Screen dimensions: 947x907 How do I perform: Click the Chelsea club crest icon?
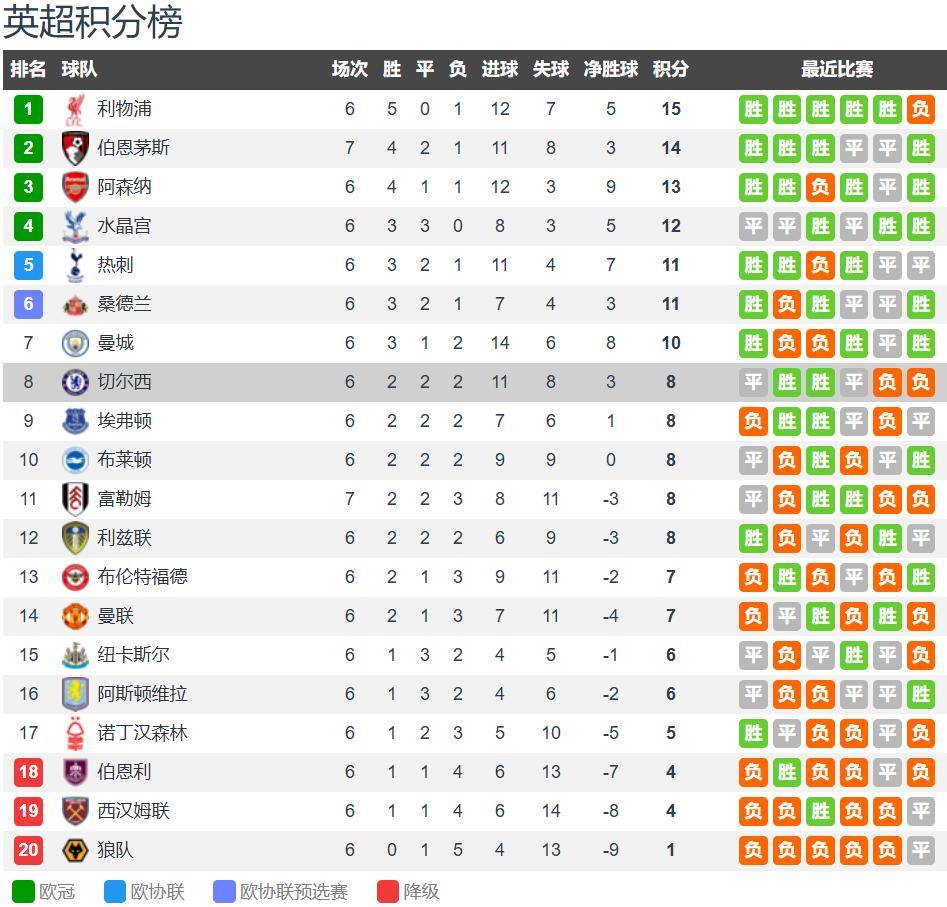click(75, 382)
